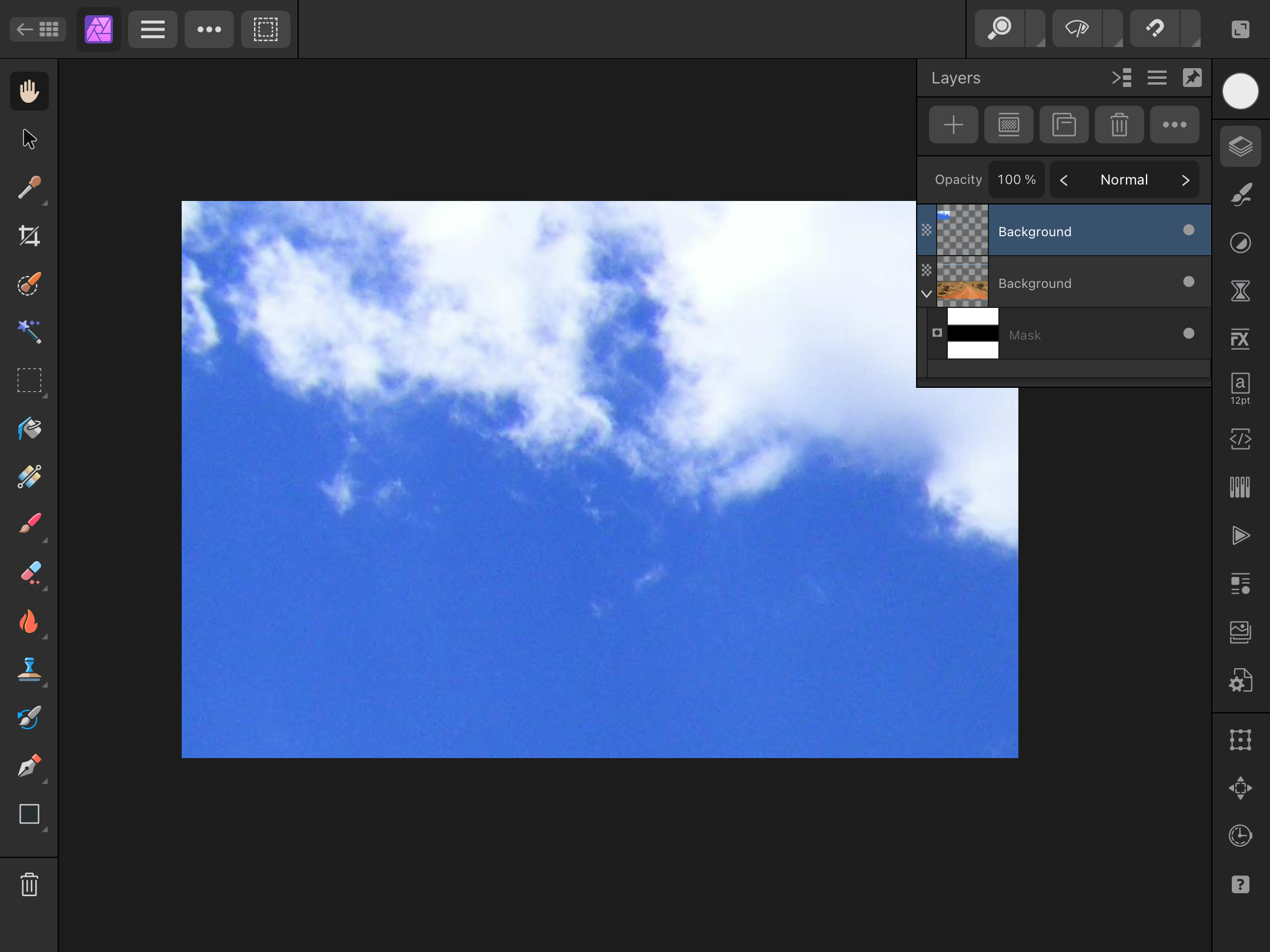The image size is (1270, 952).
Task: Toggle the preview eye assistant button
Action: 1077,28
